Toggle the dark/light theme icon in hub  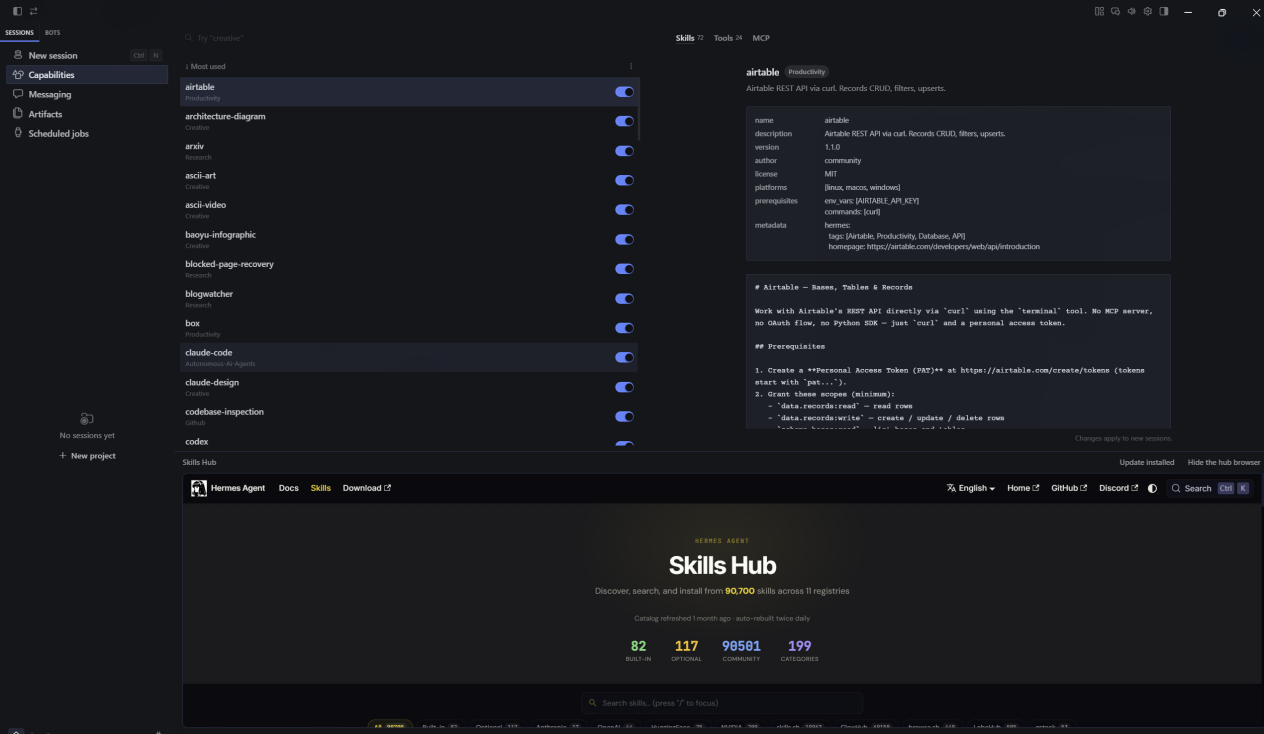(x=1152, y=488)
